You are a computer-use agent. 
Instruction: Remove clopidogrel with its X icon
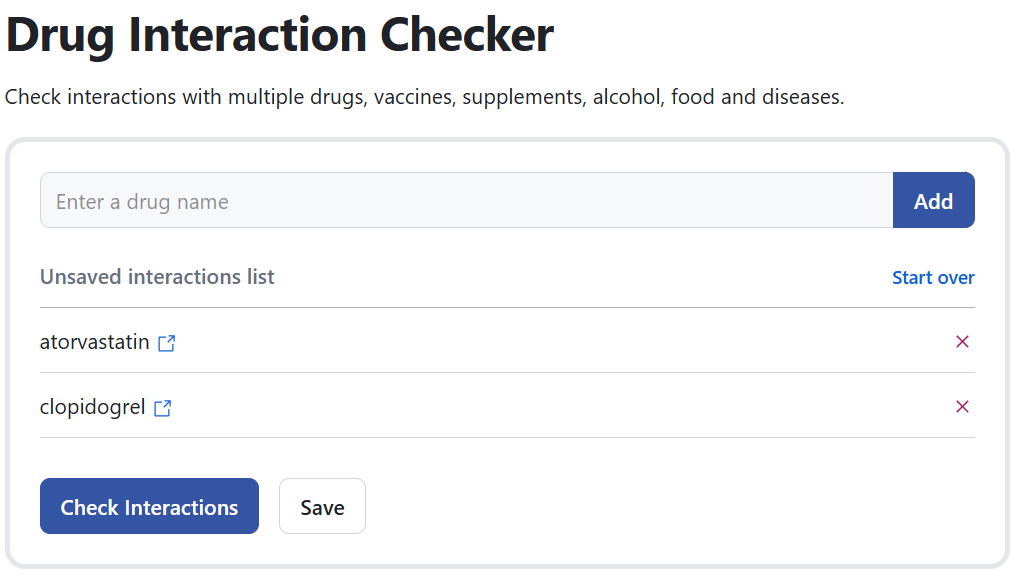[962, 407]
